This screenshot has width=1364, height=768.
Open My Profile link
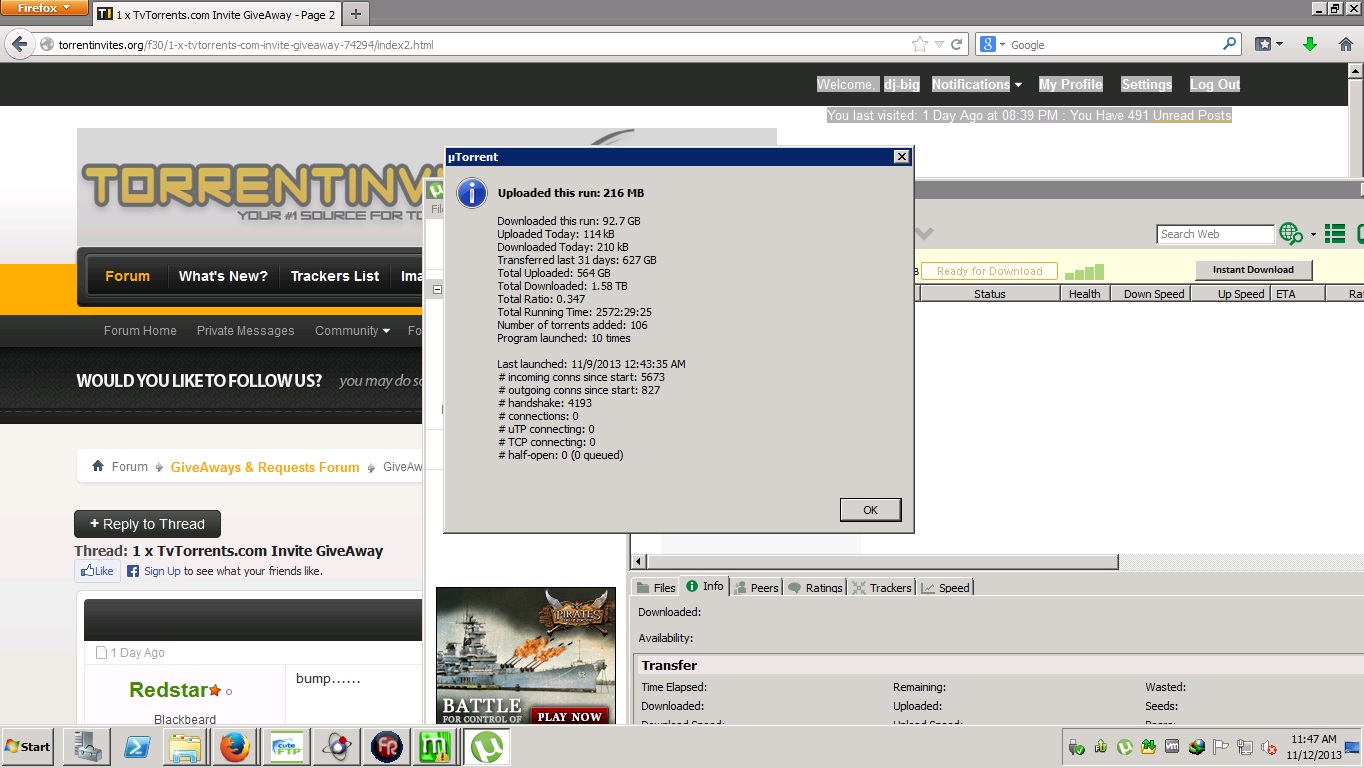click(1070, 84)
